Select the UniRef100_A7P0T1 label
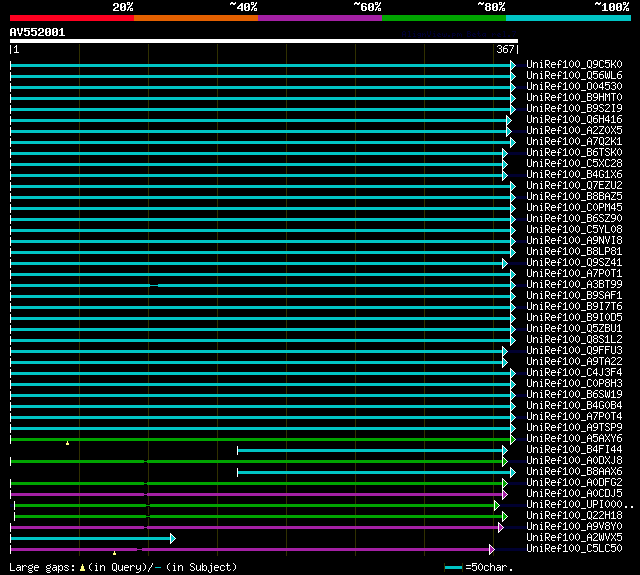This screenshot has height=575, width=640. click(x=574, y=274)
